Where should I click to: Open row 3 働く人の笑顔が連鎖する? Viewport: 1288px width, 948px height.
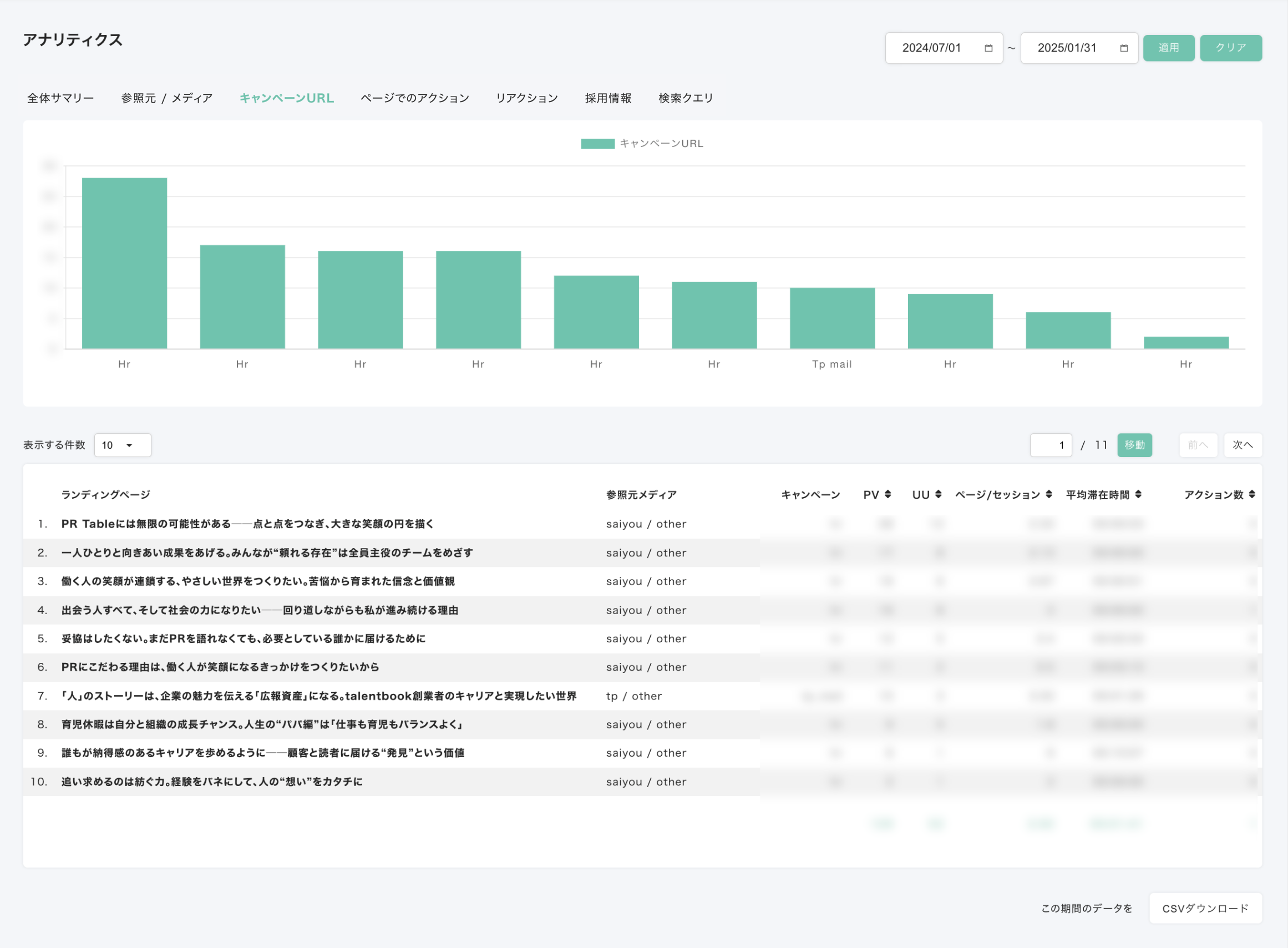(257, 581)
